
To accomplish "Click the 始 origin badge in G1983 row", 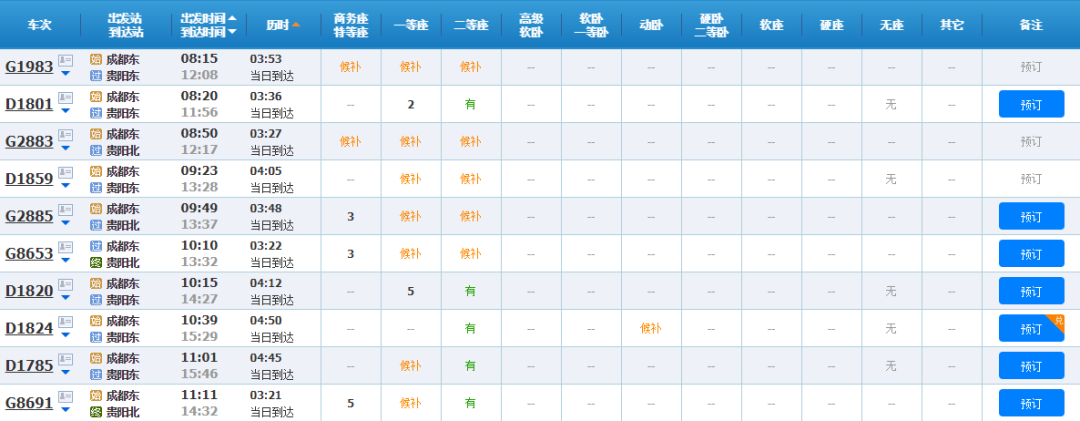I will coord(96,59).
